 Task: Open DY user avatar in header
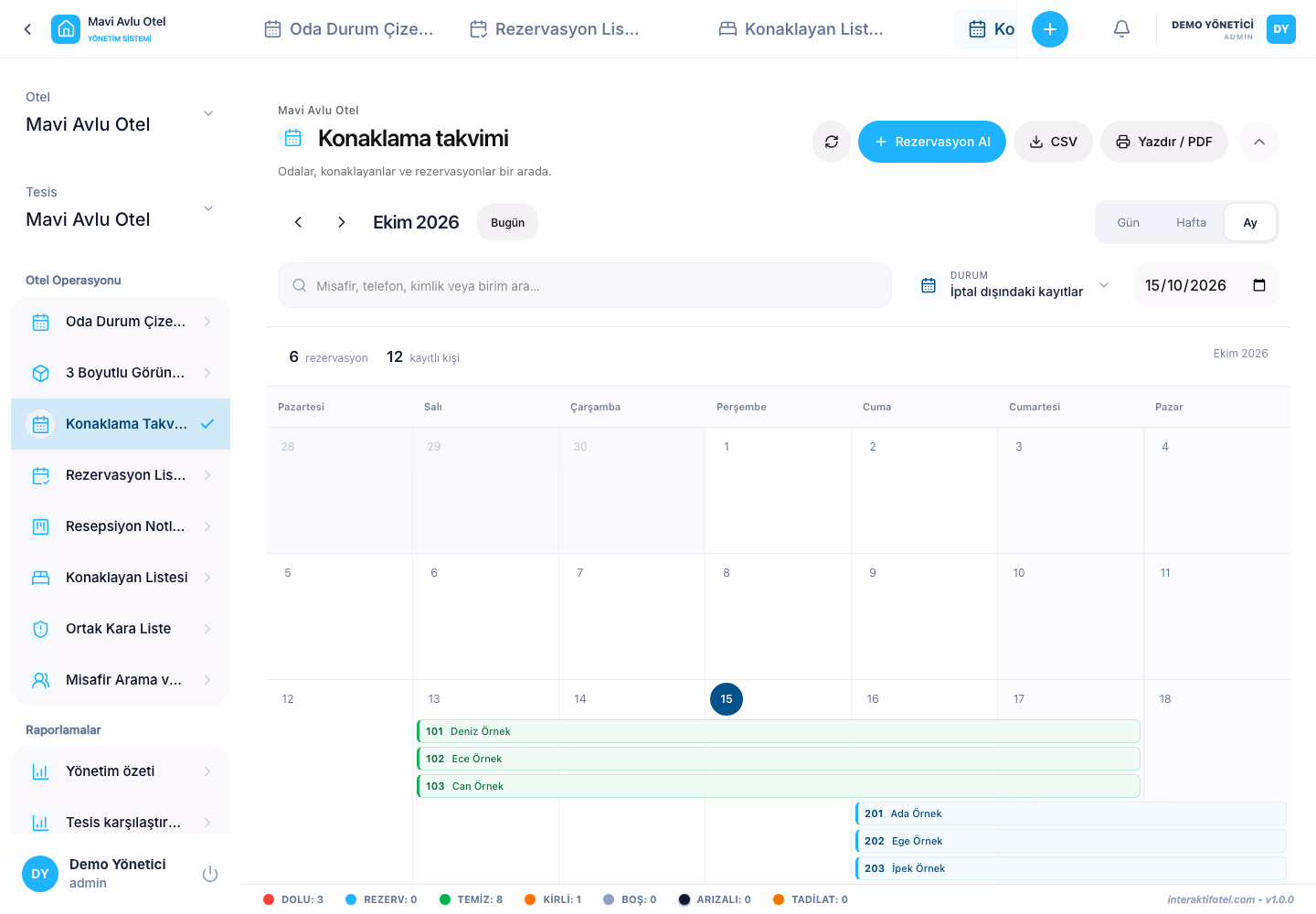(1281, 29)
